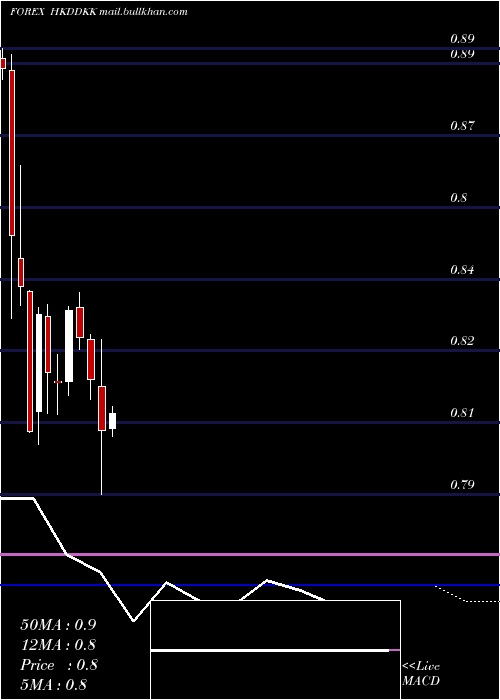Screen dimensions: 500x700
Task: Click the FOREX HKDDKK chart title
Action: (53, 12)
